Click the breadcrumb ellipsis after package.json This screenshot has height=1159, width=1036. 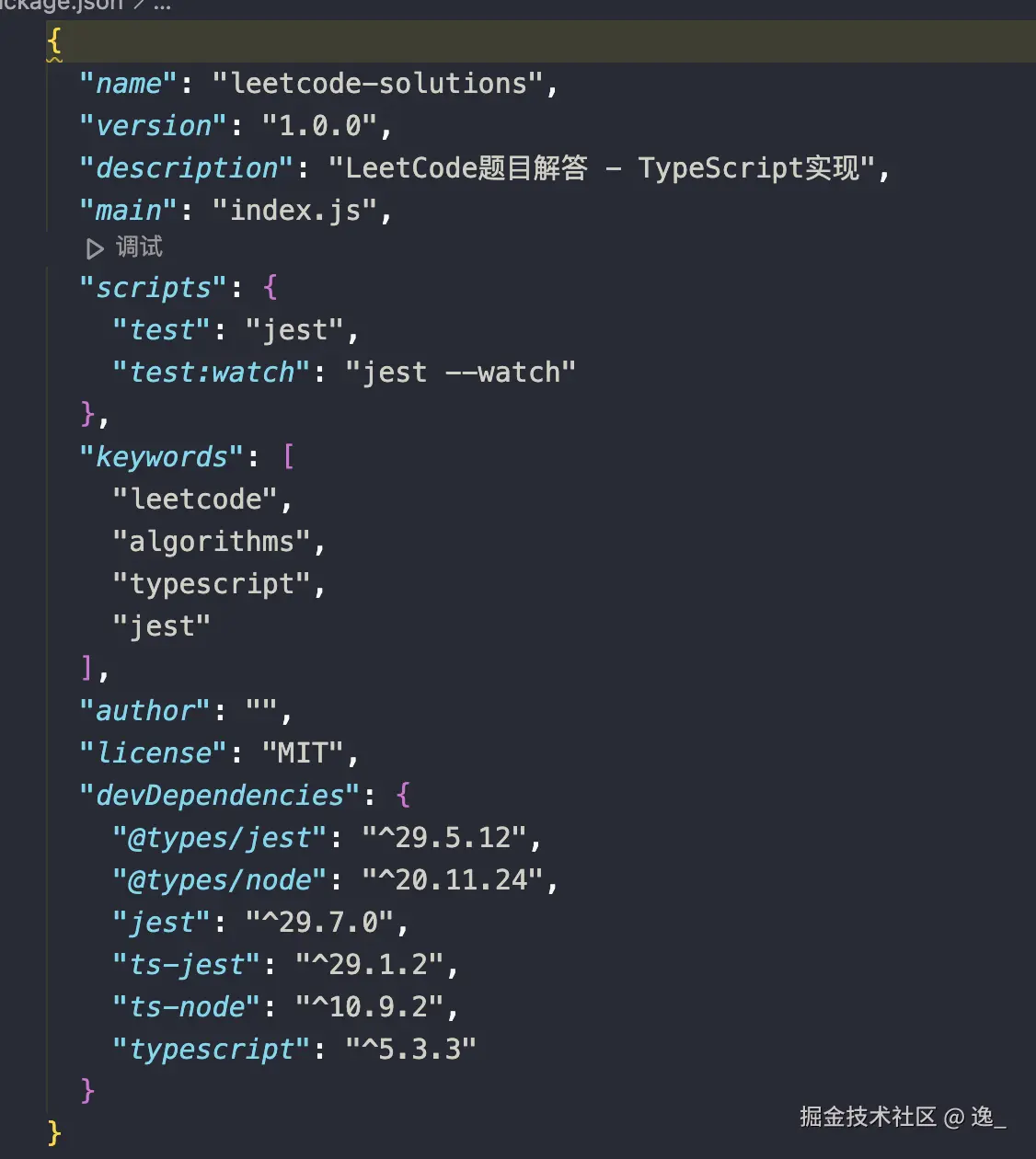pos(163,5)
